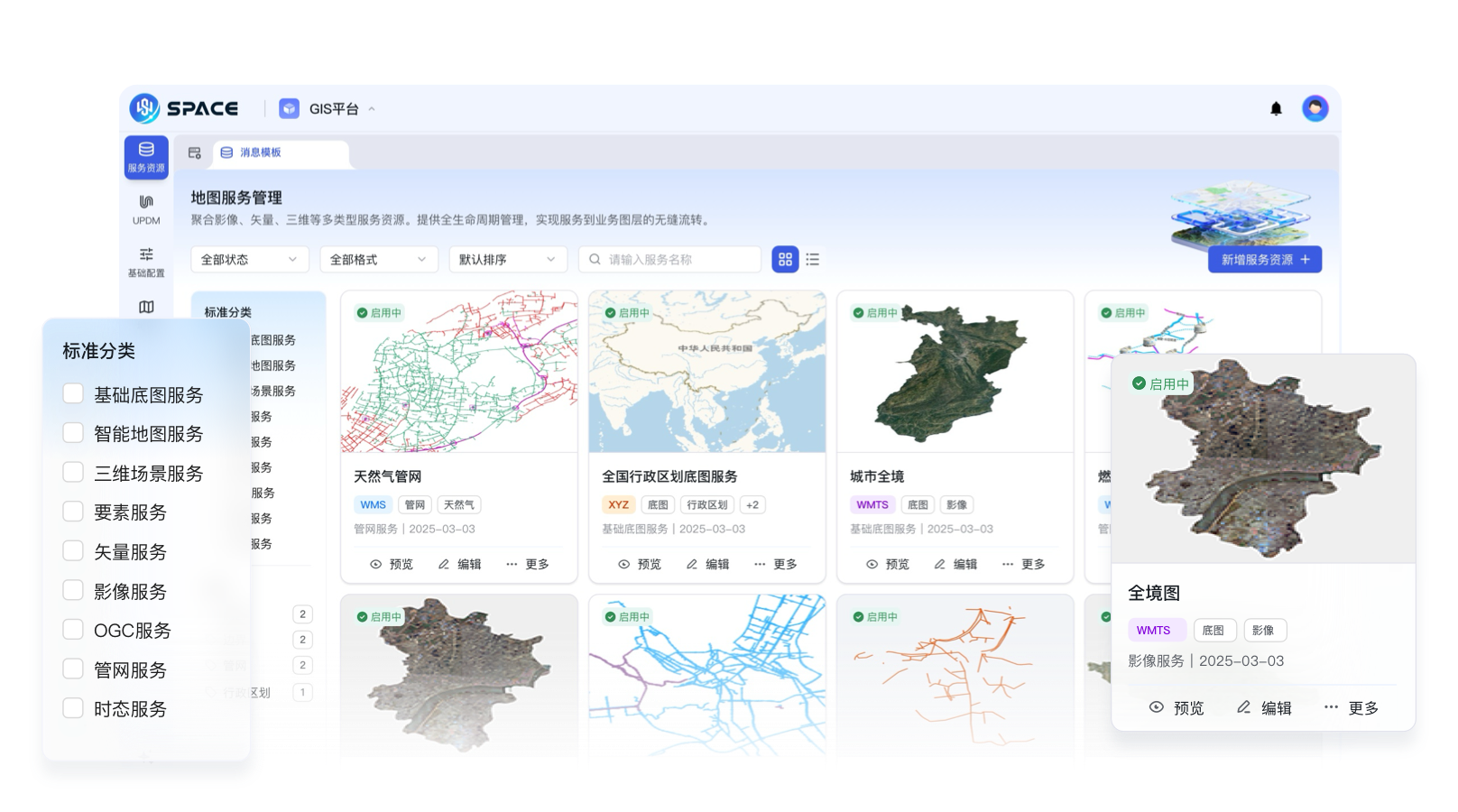Open the UPDM panel from the sidebar
The height and width of the screenshot is (812, 1458).
[x=145, y=209]
